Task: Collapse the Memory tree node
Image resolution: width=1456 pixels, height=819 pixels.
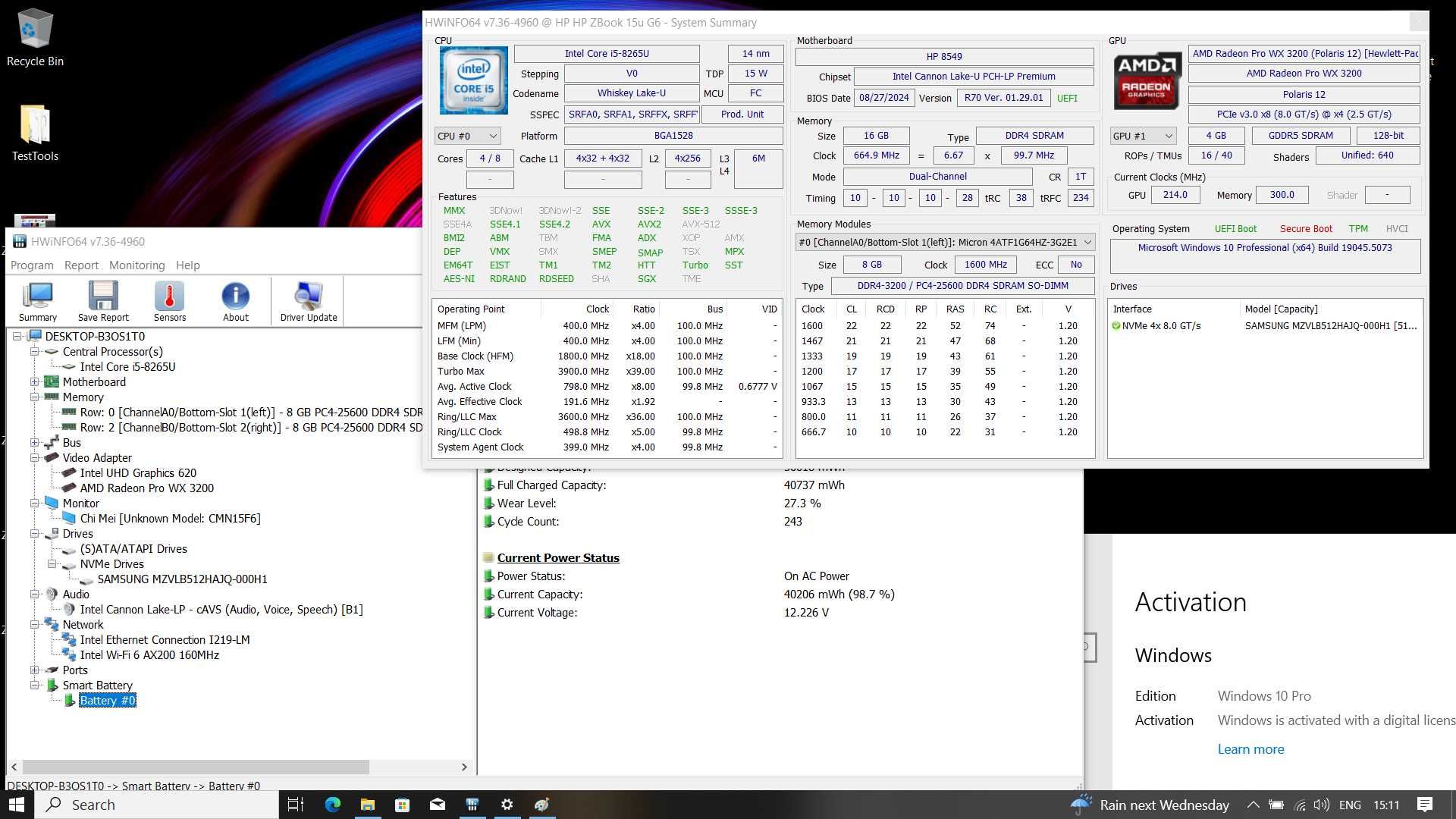Action: click(34, 397)
